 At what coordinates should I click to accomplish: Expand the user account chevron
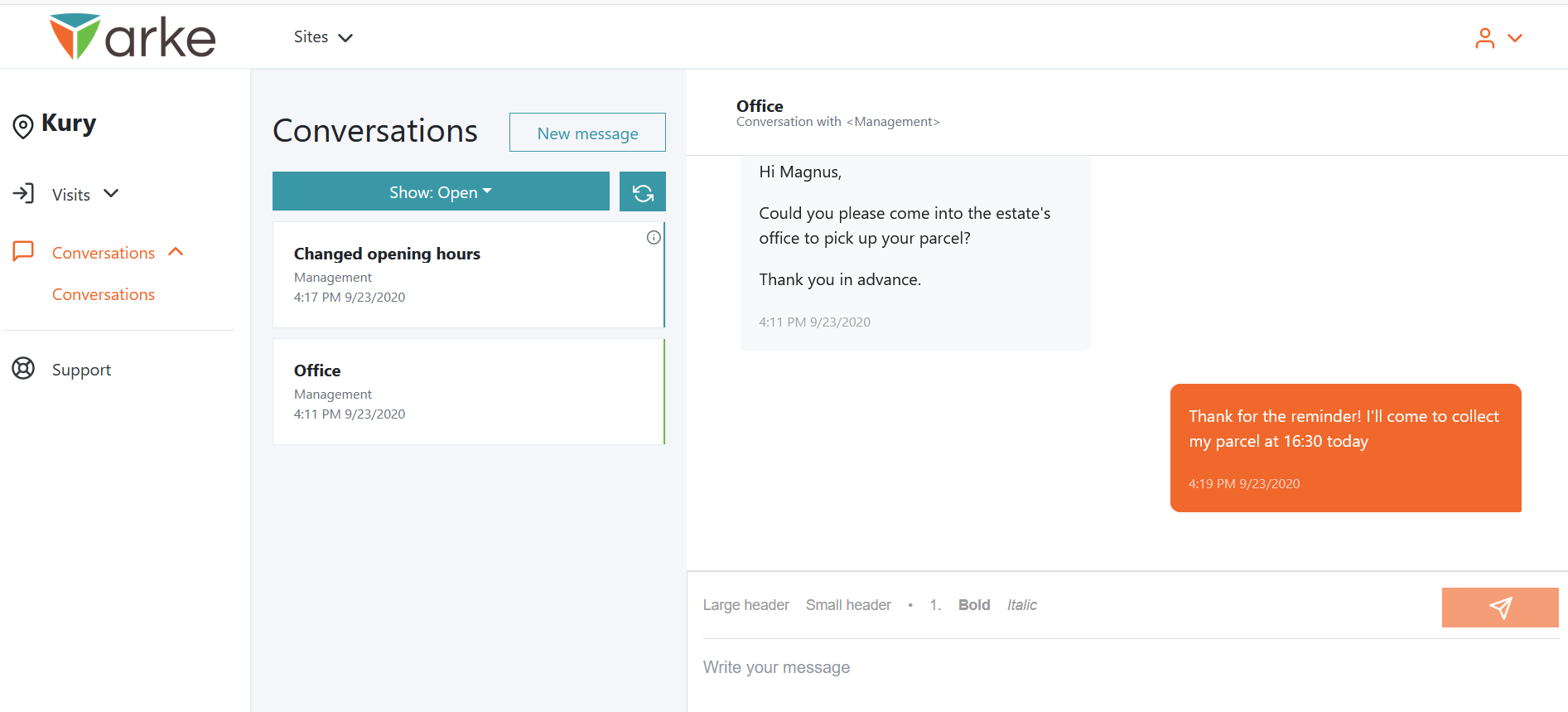point(1515,38)
